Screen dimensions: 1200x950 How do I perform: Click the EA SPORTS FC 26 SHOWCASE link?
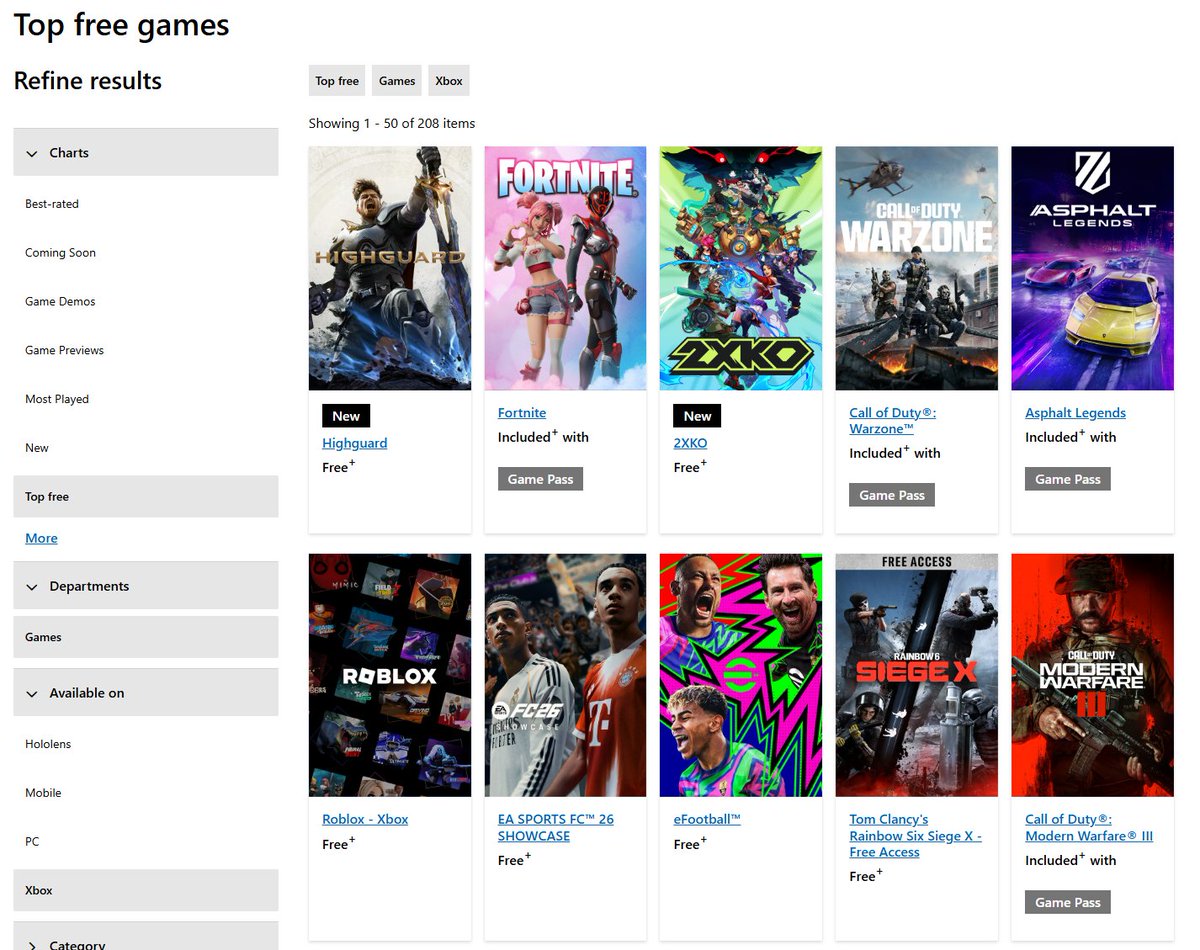tap(556, 827)
